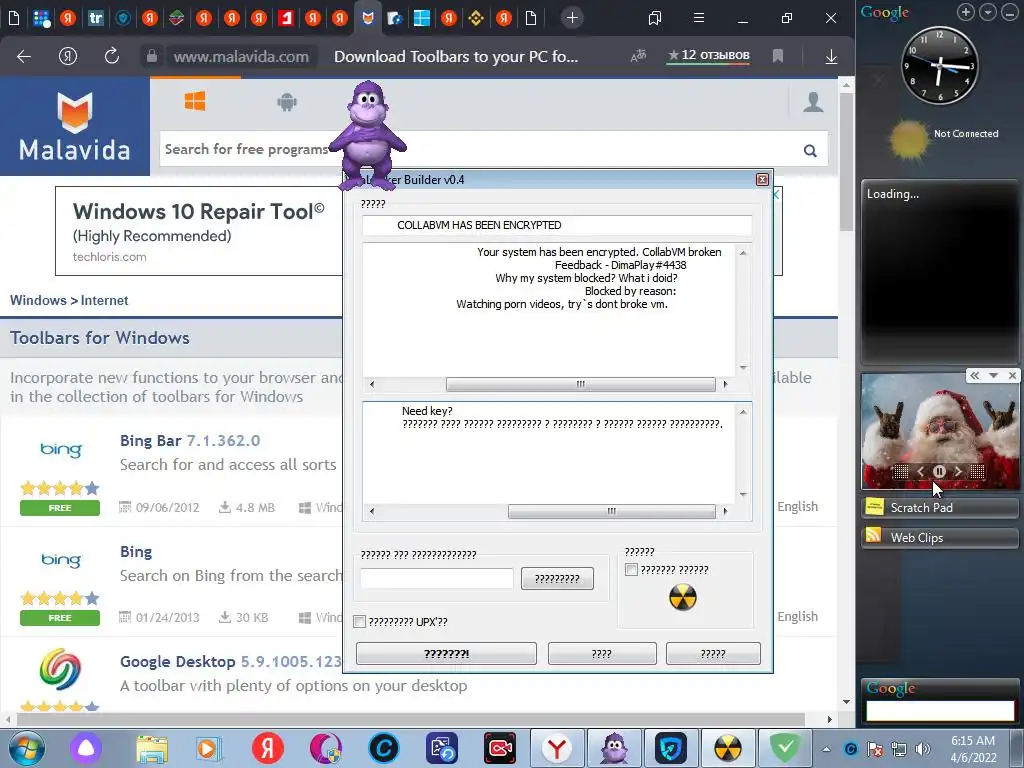Viewport: 1024px width, 768px height.
Task: Open the Bing Bar 7.1.362.0 entry
Action: click(190, 441)
